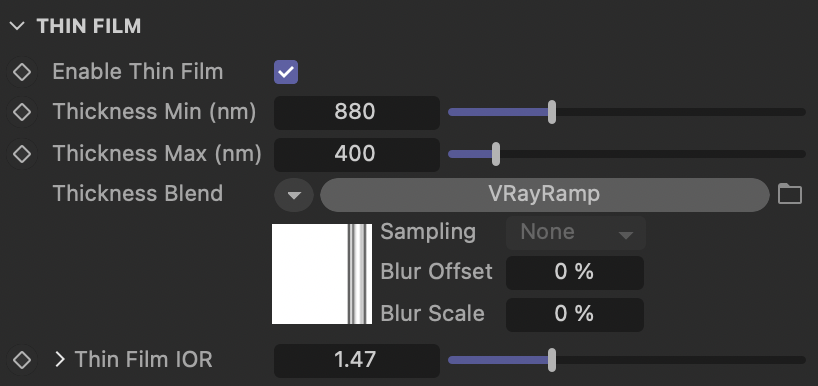818x386 pixels.
Task: Open the Sampling dropdown
Action: (576, 233)
